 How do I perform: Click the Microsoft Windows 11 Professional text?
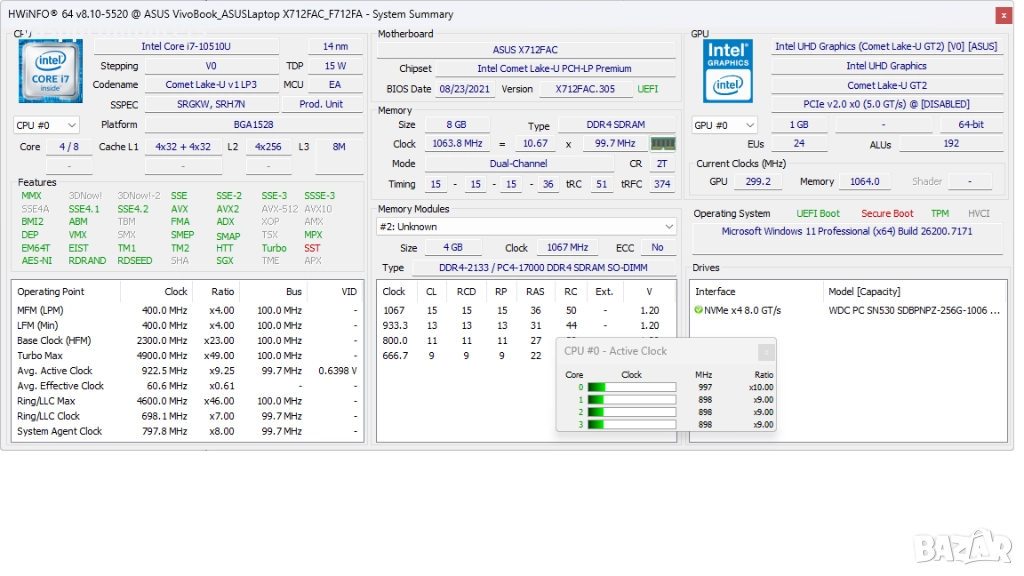click(846, 231)
